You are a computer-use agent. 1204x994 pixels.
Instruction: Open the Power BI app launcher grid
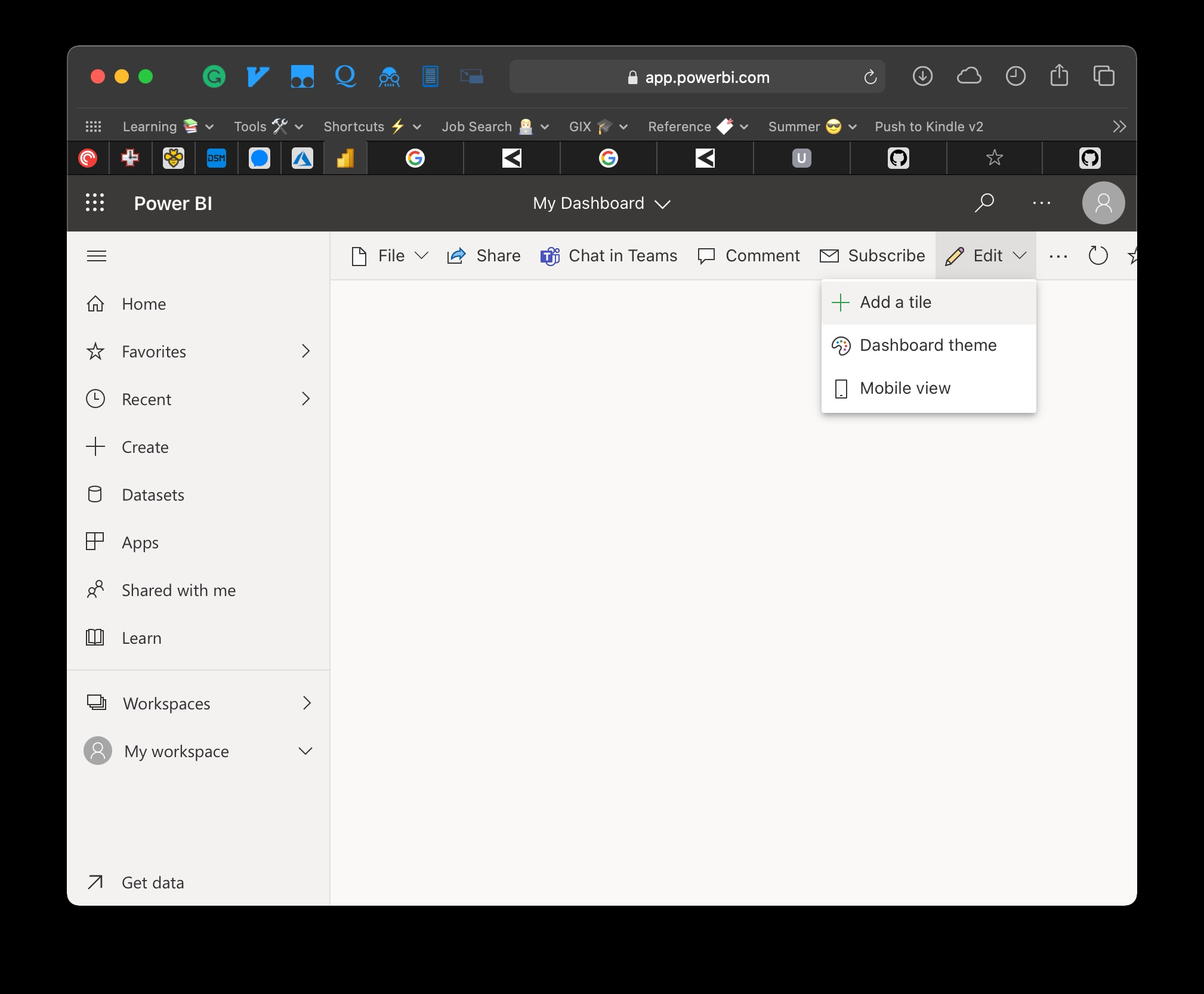(95, 203)
